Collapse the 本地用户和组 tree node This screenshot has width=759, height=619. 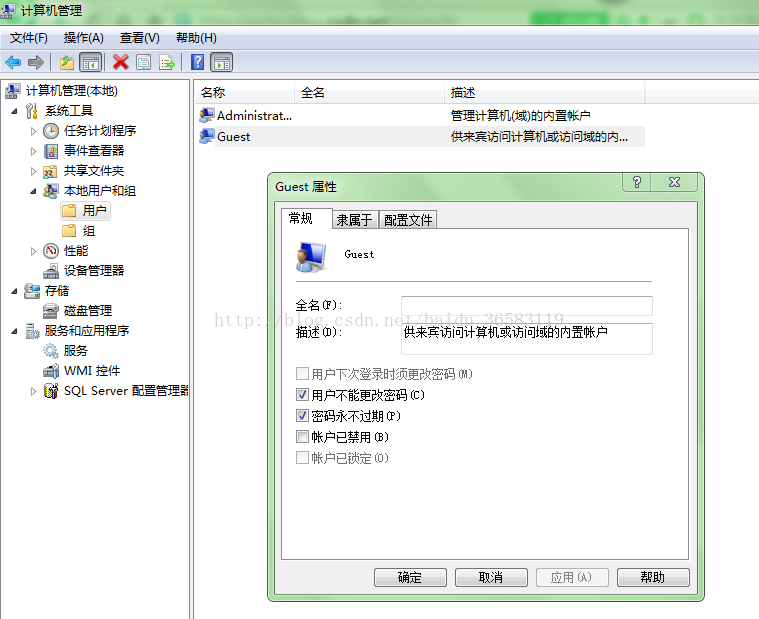33,192
